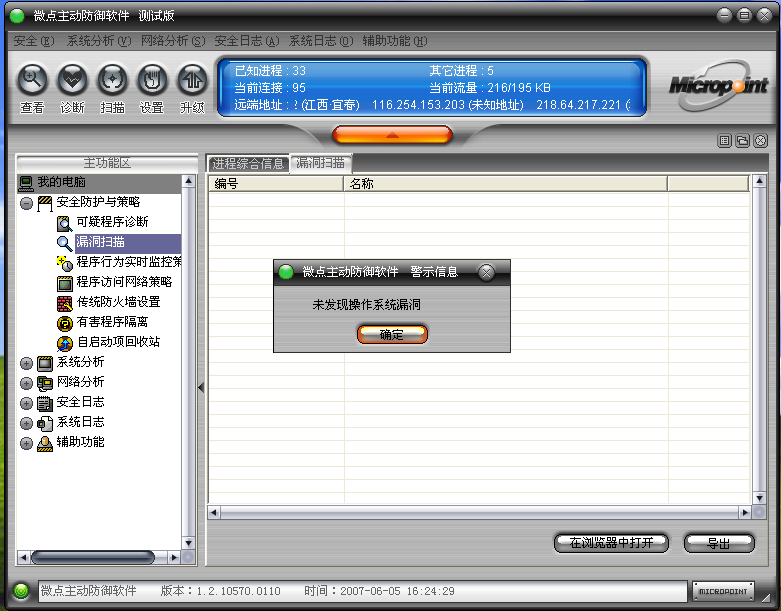The width and height of the screenshot is (781, 611).
Task: Click the sidebar vertical scrollbar down arrow
Action: coord(188,543)
